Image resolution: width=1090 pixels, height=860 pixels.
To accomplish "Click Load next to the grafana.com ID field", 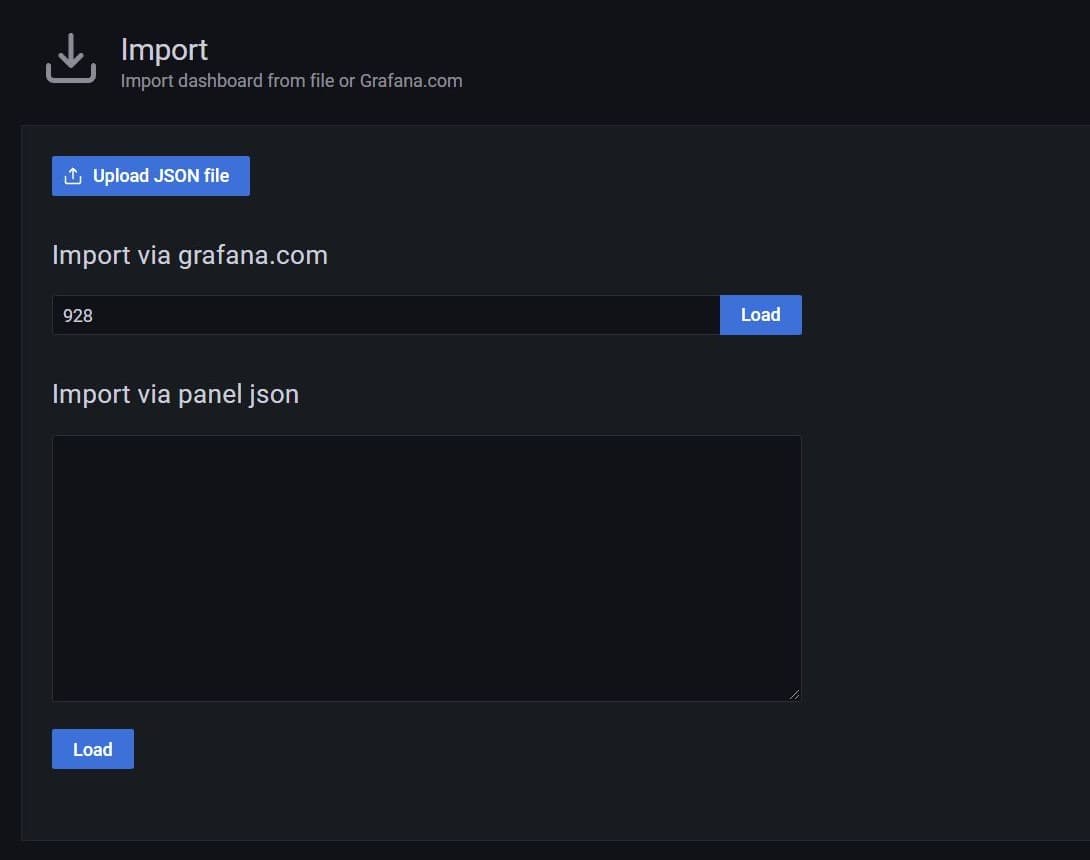I will coord(760,315).
